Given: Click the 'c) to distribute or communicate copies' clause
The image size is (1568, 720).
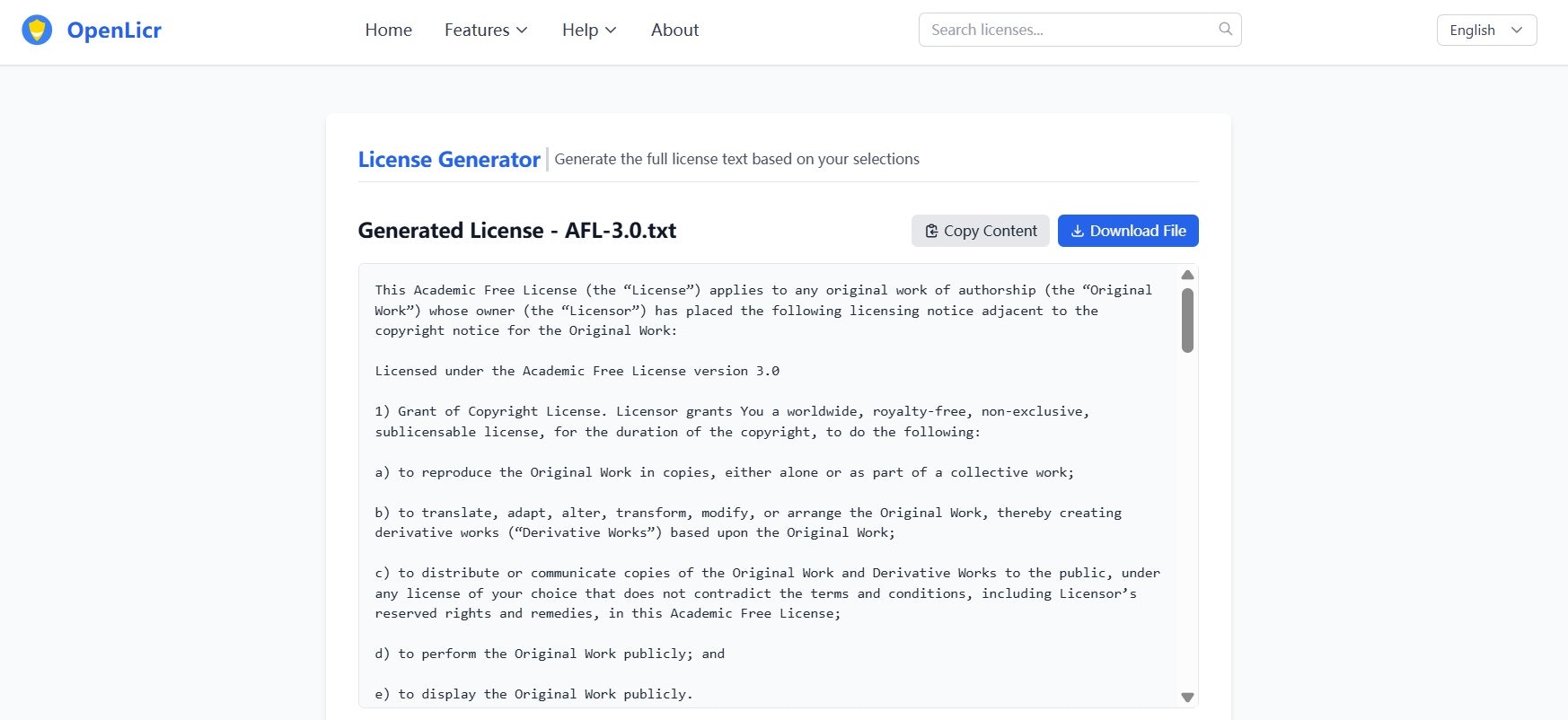Looking at the screenshot, I should tap(767, 593).
